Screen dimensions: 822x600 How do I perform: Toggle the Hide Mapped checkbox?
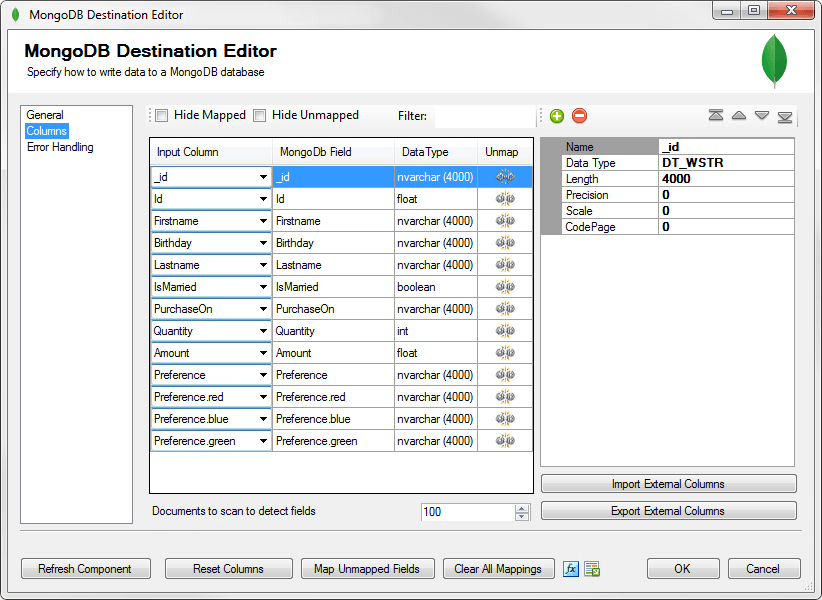pos(161,115)
